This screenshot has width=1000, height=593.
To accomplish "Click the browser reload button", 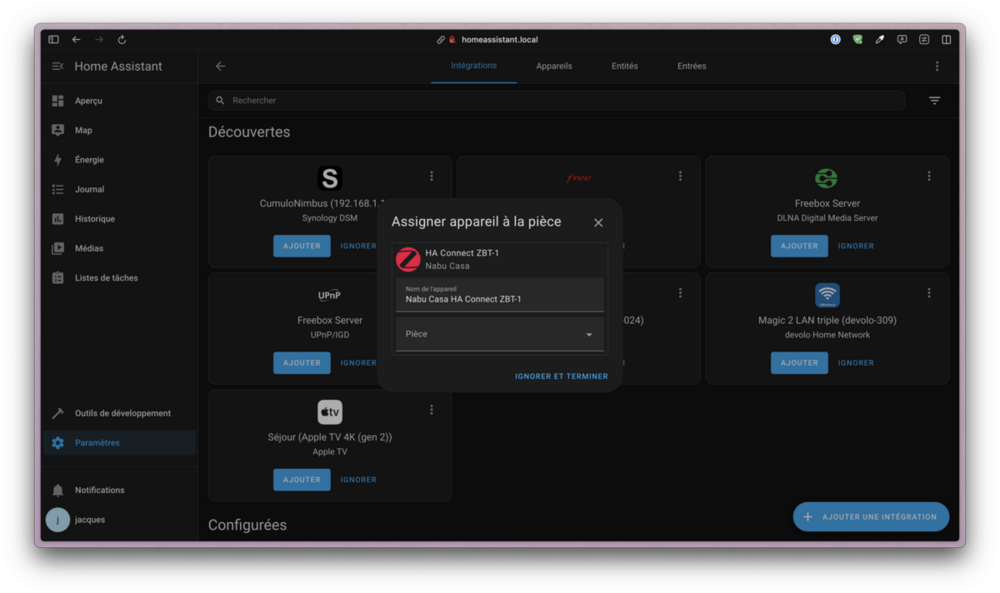I will [122, 40].
